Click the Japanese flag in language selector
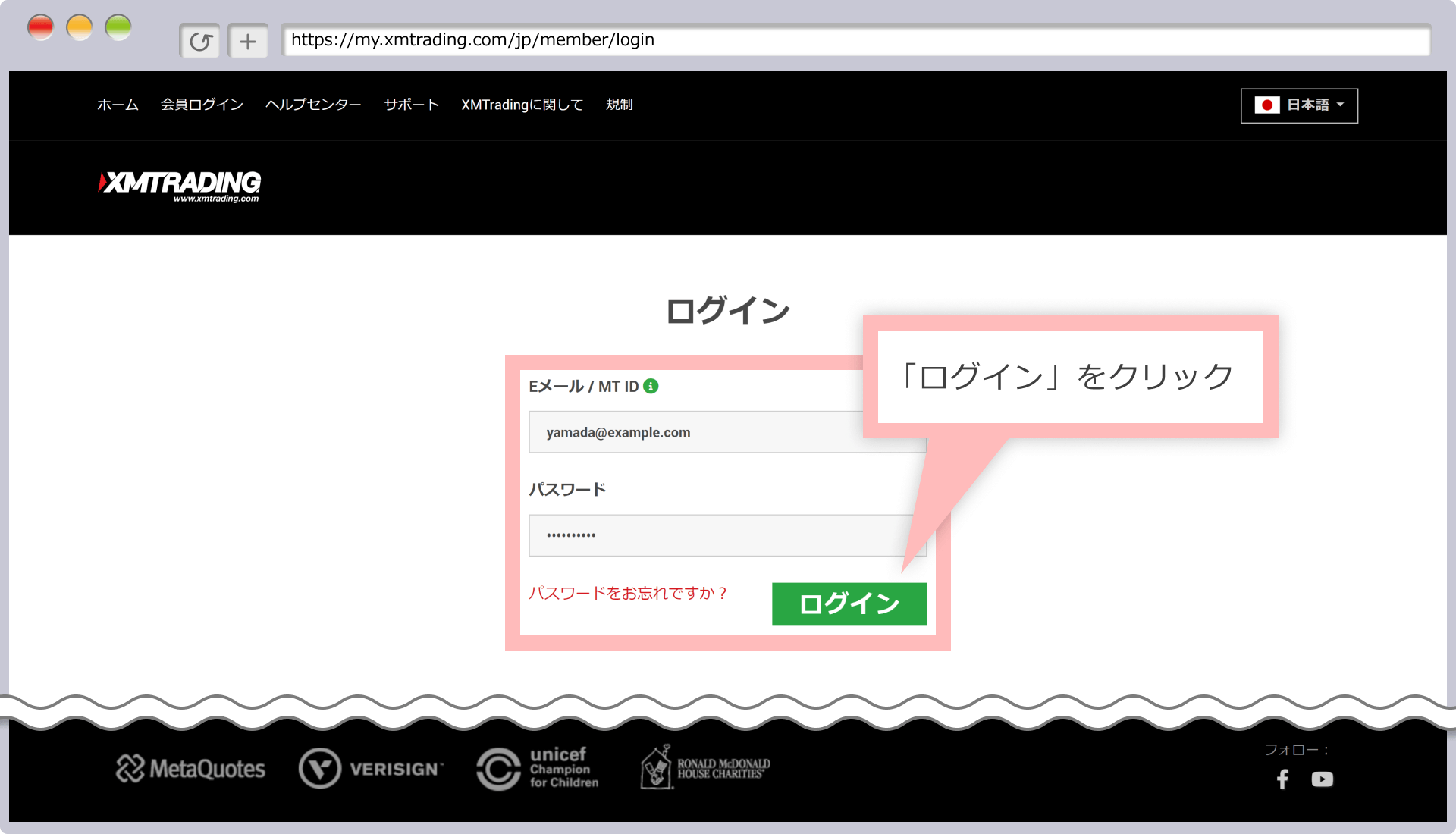This screenshot has width=1456, height=834. 1267,105
